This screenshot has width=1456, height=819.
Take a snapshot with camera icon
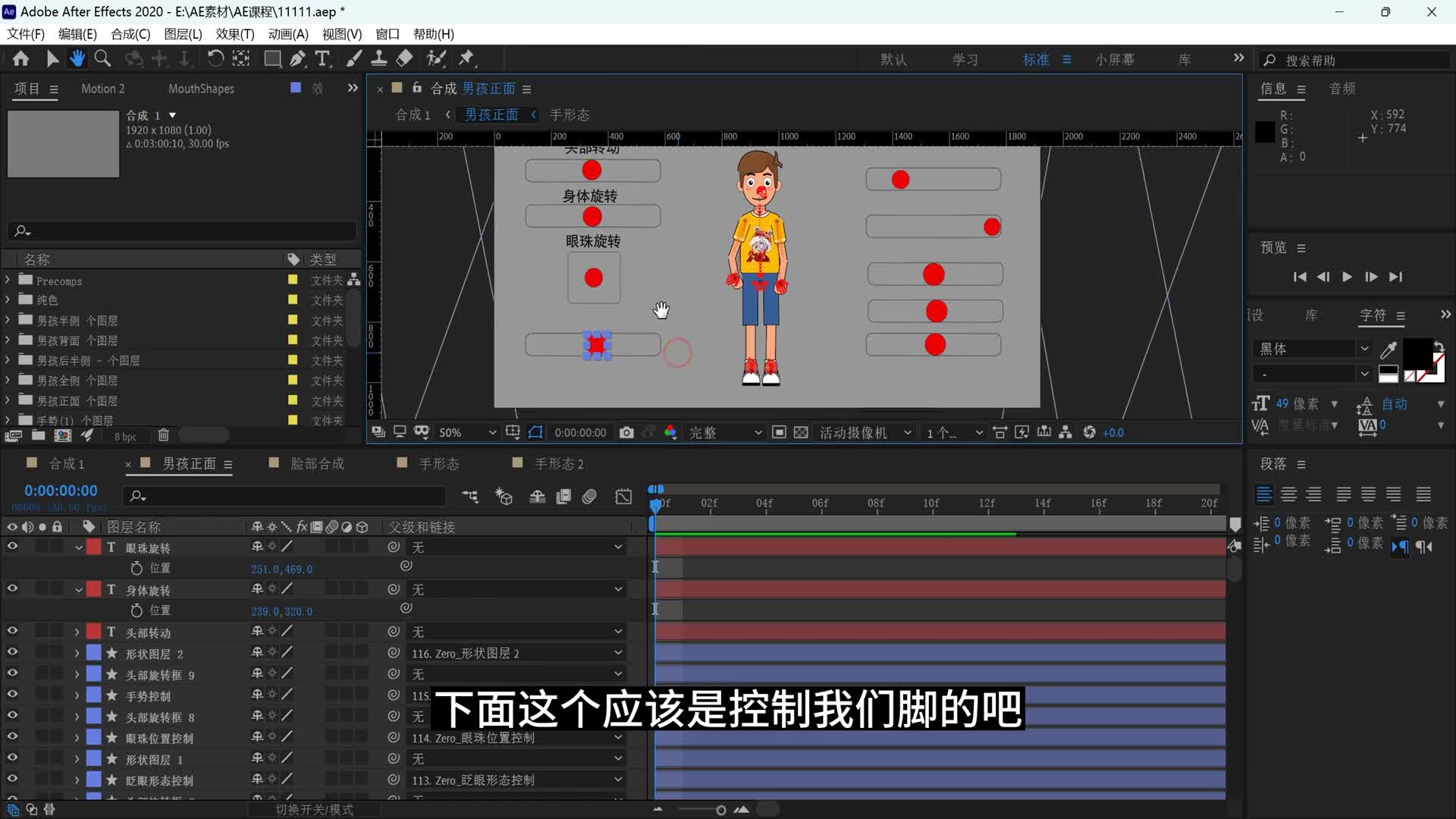tap(626, 432)
